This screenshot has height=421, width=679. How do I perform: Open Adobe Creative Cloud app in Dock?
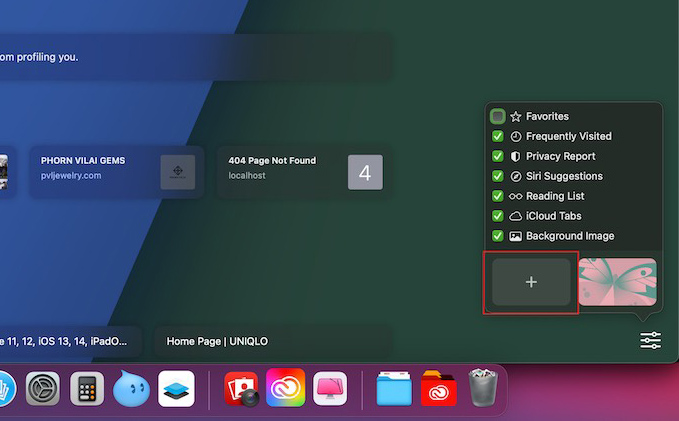coord(285,388)
